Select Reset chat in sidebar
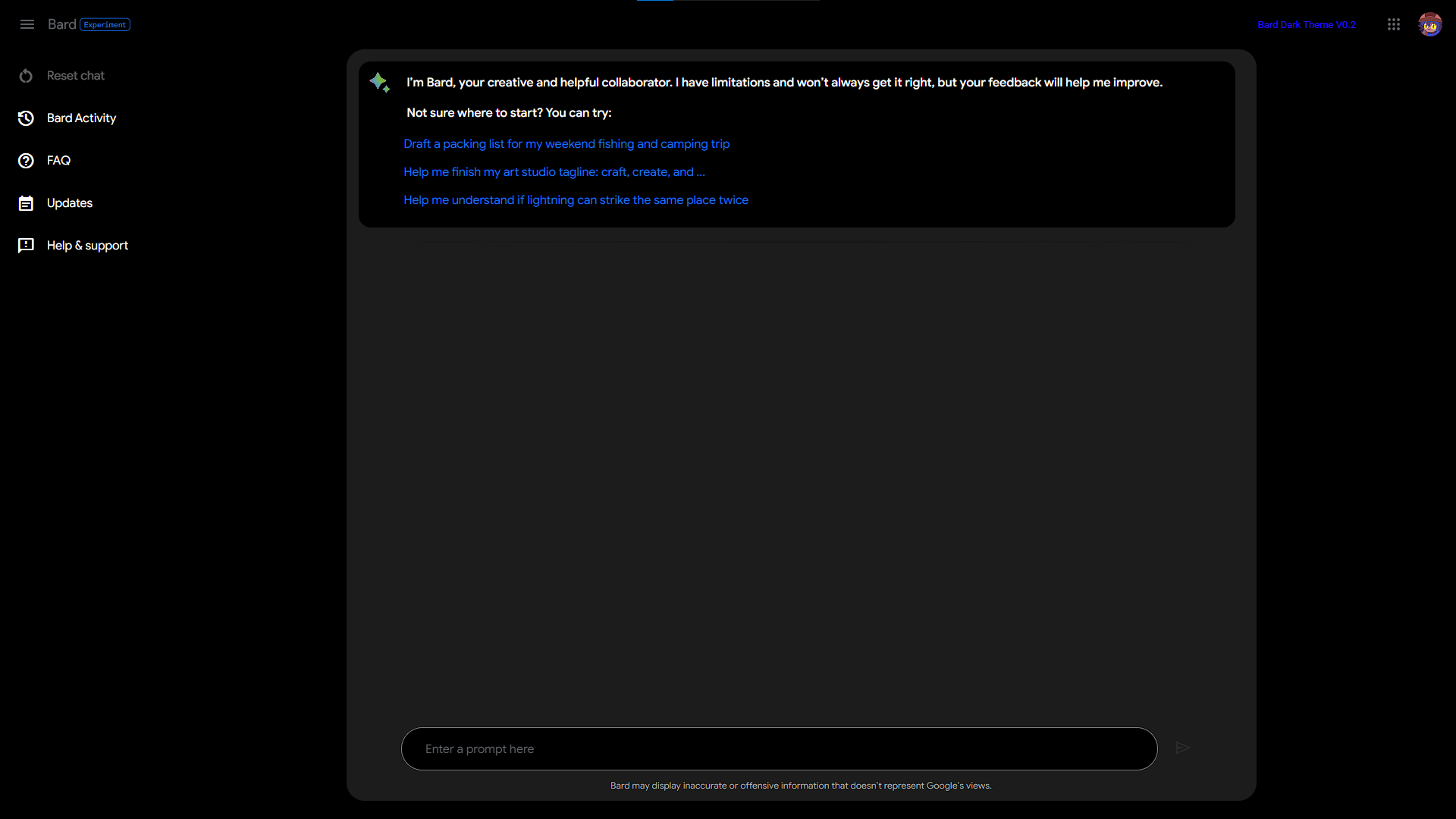 point(76,76)
